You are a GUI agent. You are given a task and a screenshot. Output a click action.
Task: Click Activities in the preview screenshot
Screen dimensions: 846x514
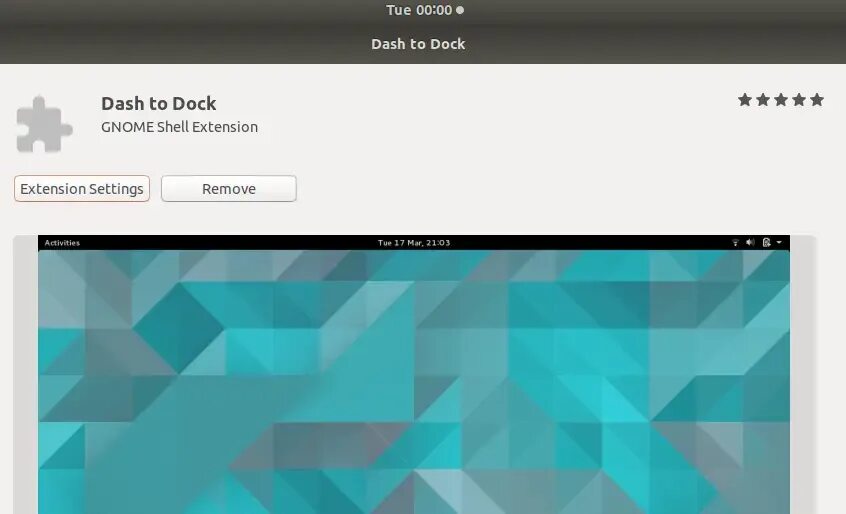pos(62,243)
